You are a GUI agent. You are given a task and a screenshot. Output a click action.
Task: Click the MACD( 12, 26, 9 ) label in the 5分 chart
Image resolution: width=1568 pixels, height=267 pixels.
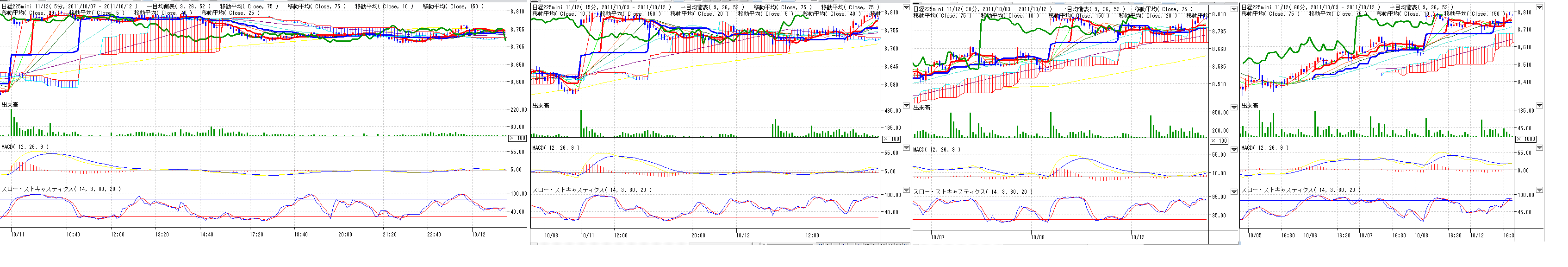pos(25,147)
